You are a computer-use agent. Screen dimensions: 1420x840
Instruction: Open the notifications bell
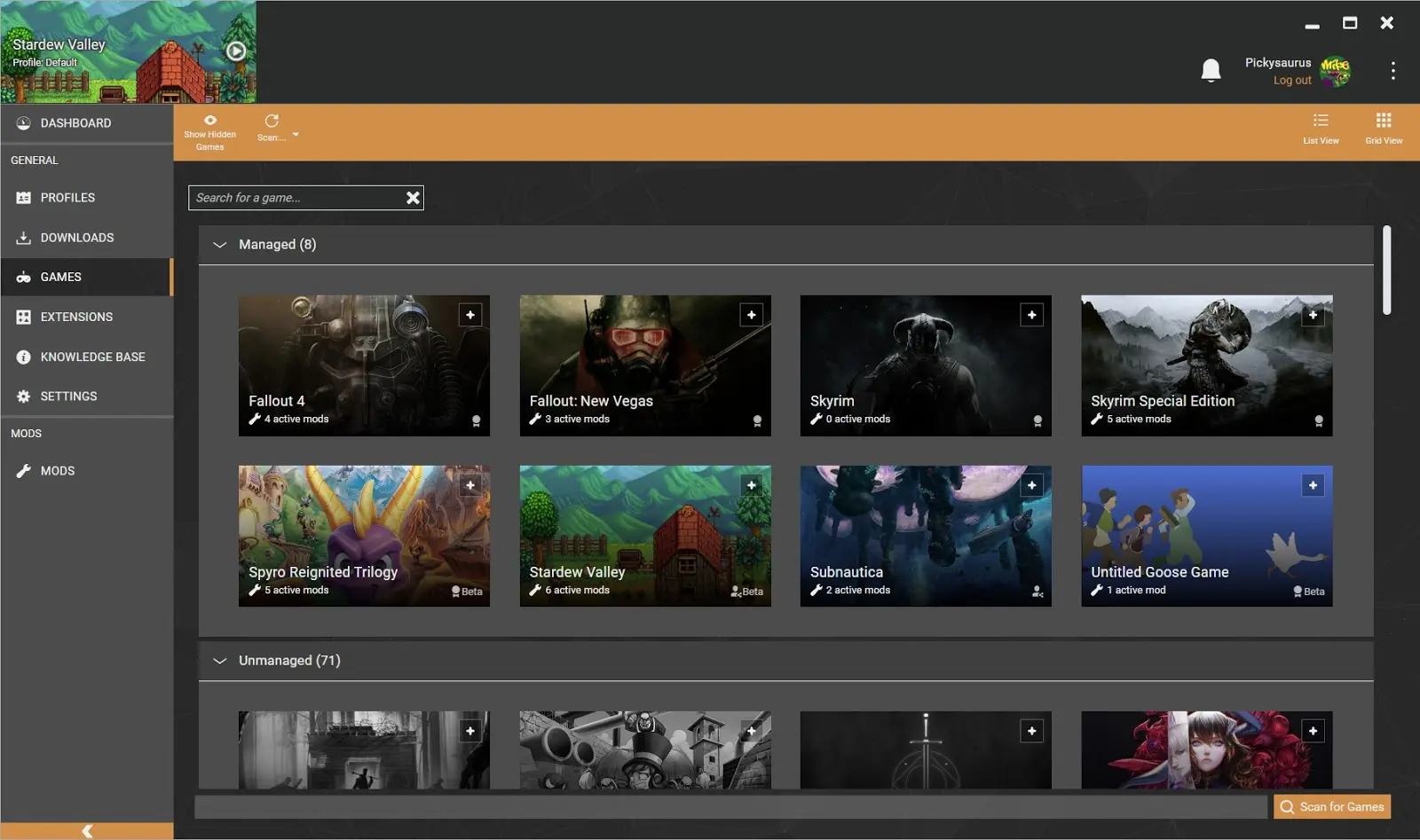coord(1211,70)
